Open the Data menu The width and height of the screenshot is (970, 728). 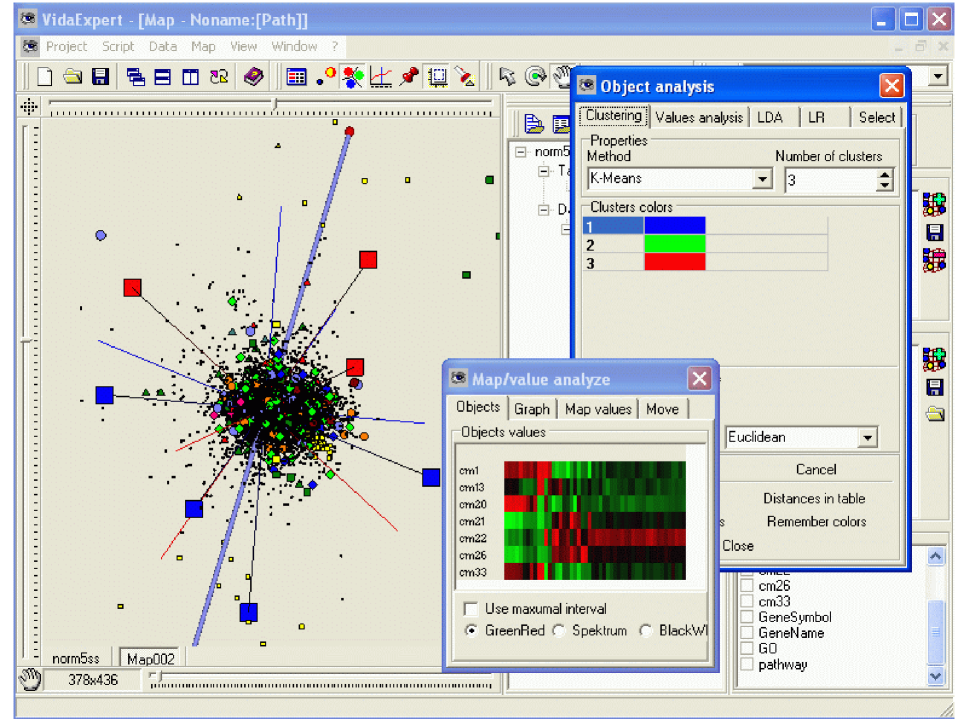(x=162, y=46)
